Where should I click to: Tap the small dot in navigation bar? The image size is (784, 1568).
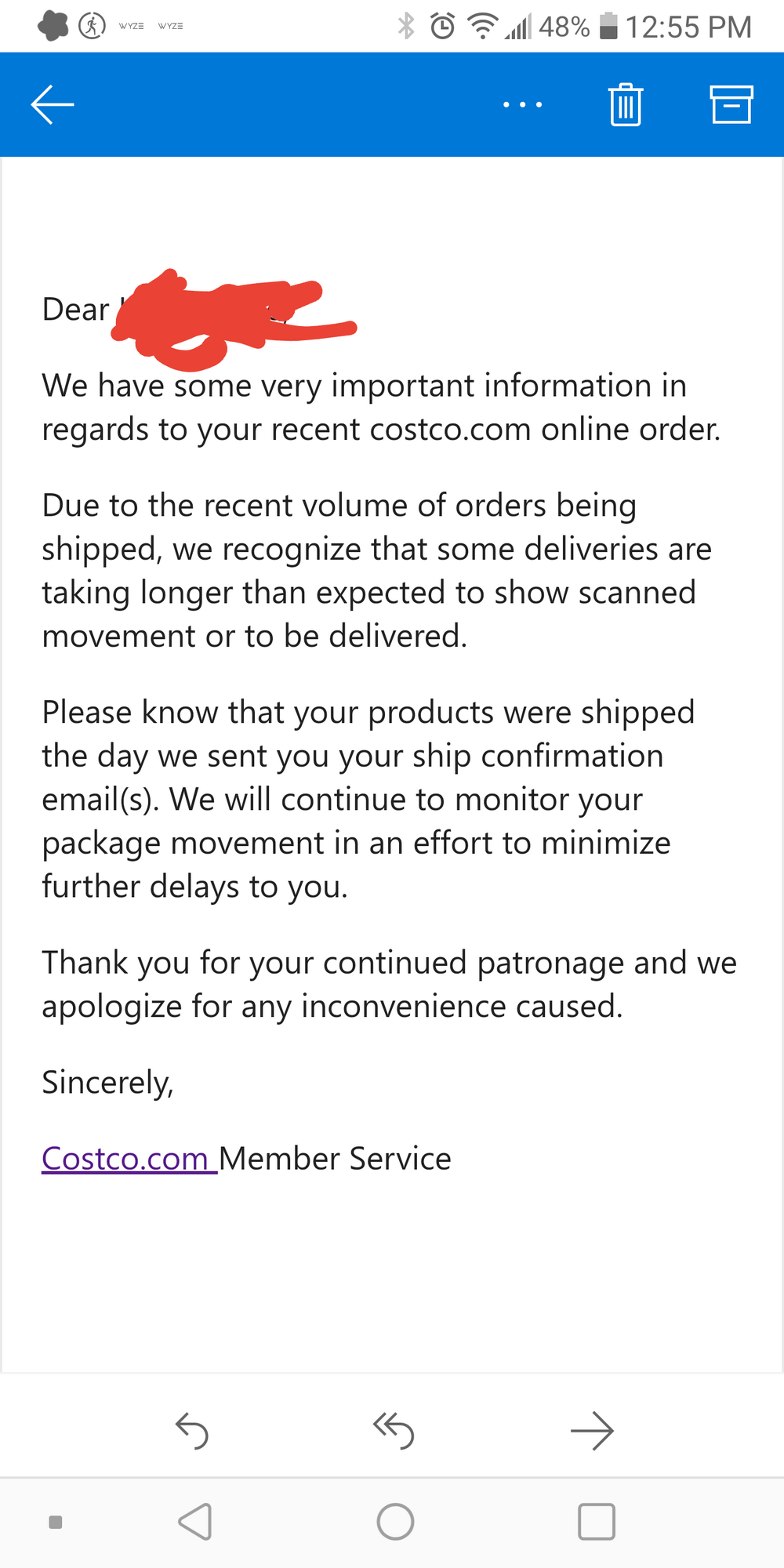coord(56,1522)
